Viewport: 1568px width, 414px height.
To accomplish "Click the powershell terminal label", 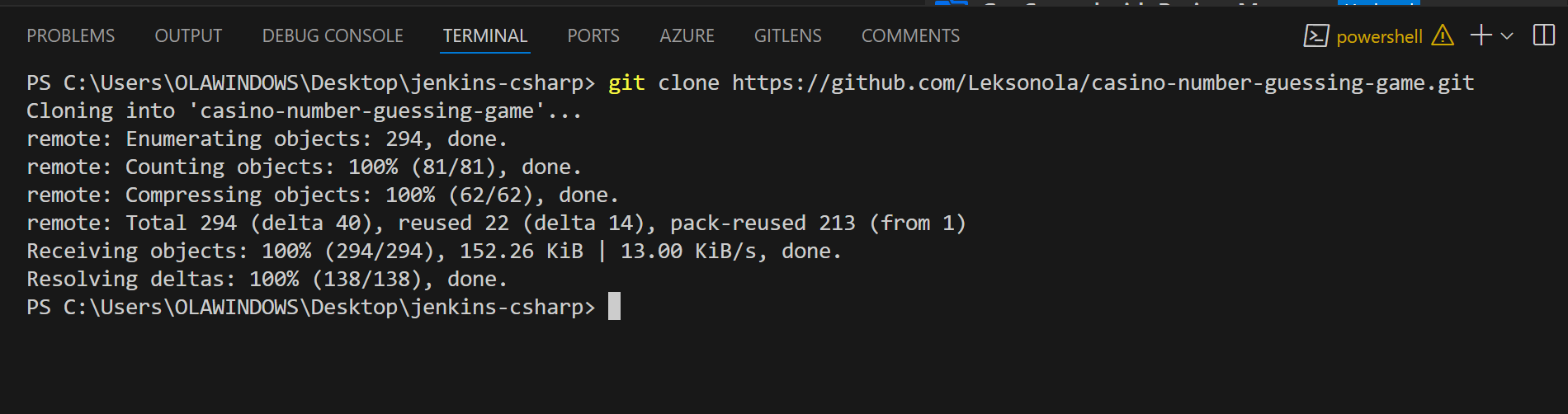I will tap(1379, 37).
